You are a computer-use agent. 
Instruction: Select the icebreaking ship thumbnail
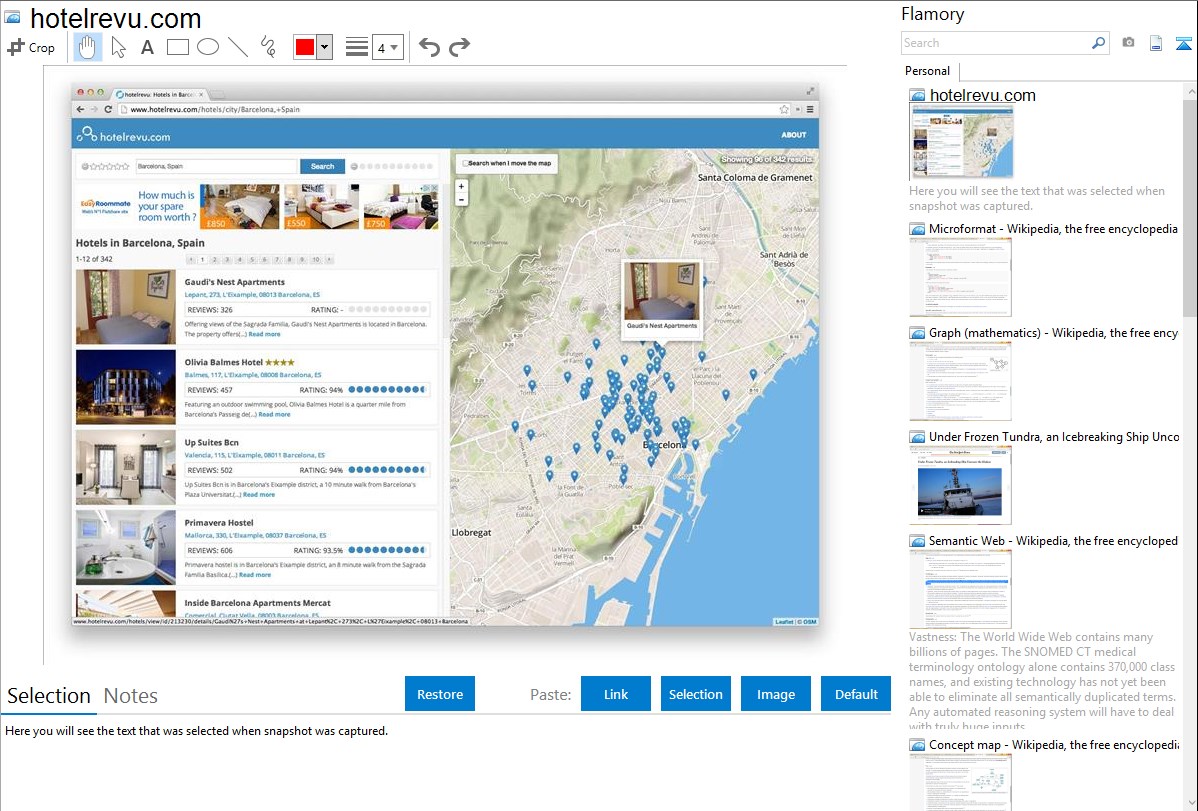960,485
